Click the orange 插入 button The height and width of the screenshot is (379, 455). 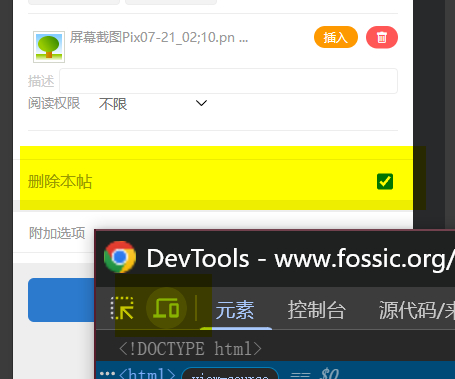pyautogui.click(x=336, y=37)
